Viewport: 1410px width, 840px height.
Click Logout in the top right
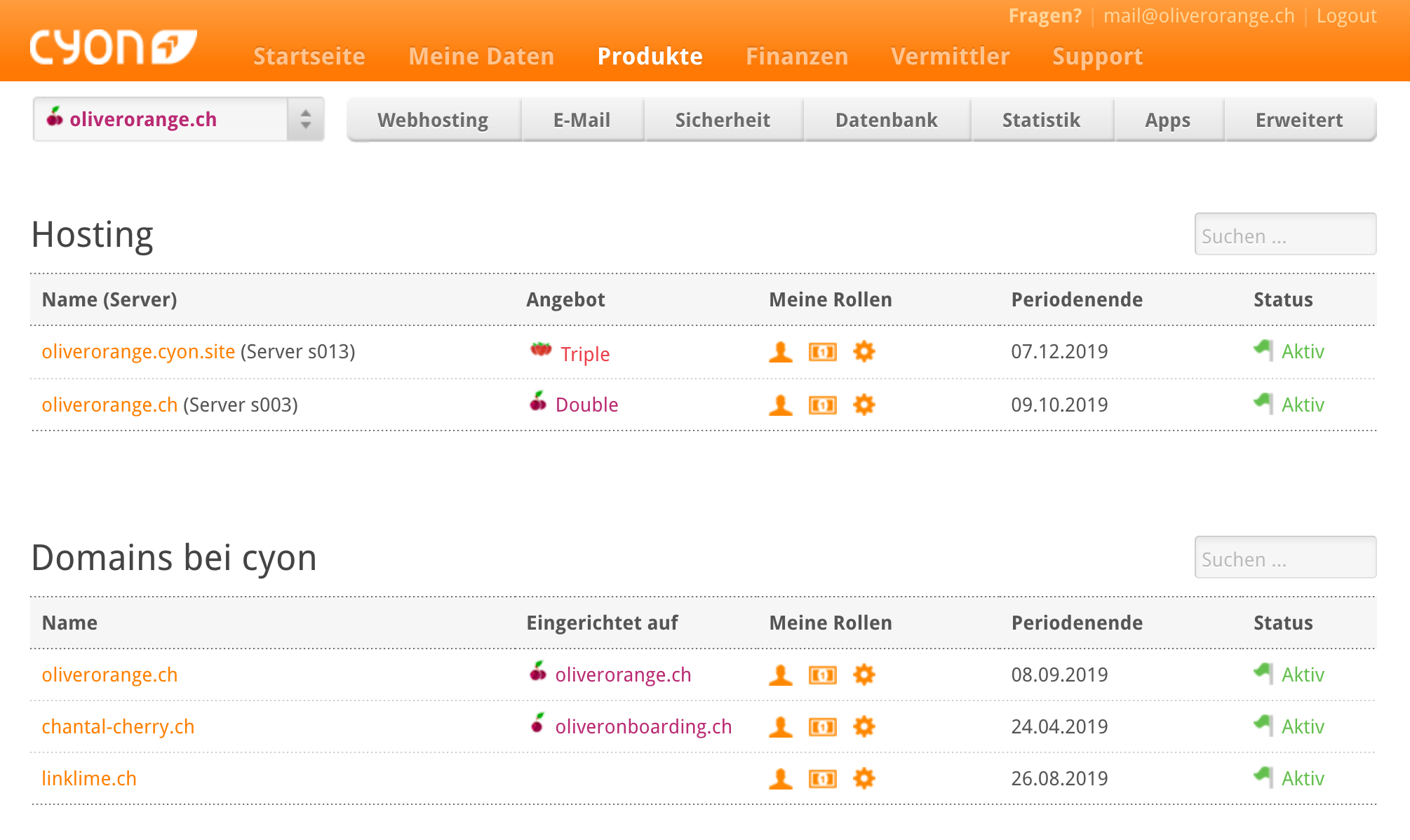point(1346,16)
